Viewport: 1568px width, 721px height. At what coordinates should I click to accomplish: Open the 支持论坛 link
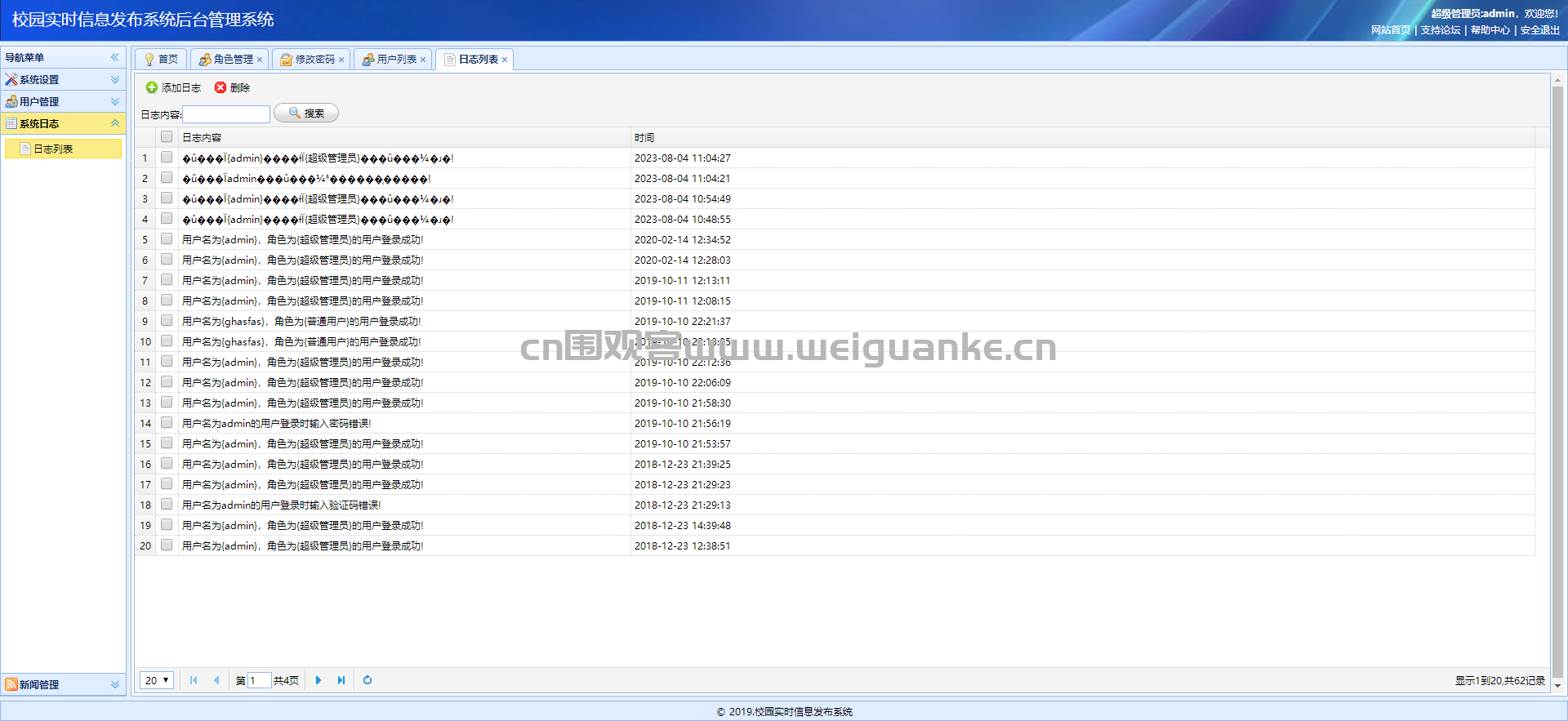1441,30
